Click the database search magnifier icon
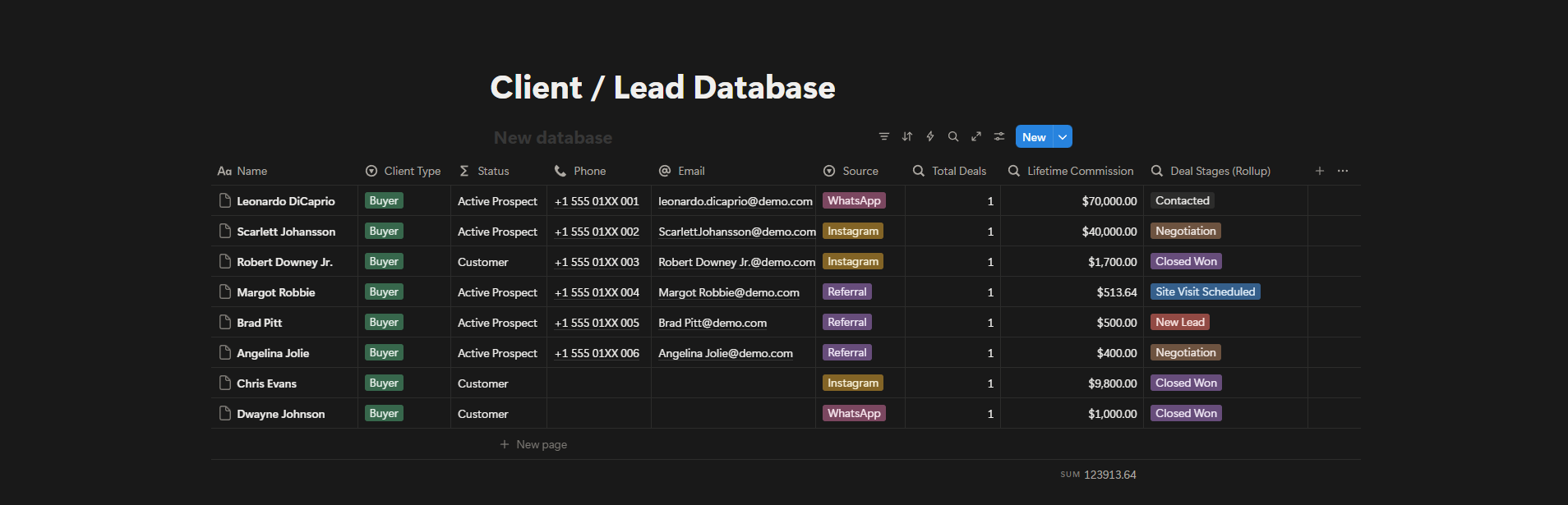This screenshot has height=505, width=1568. pos(953,137)
